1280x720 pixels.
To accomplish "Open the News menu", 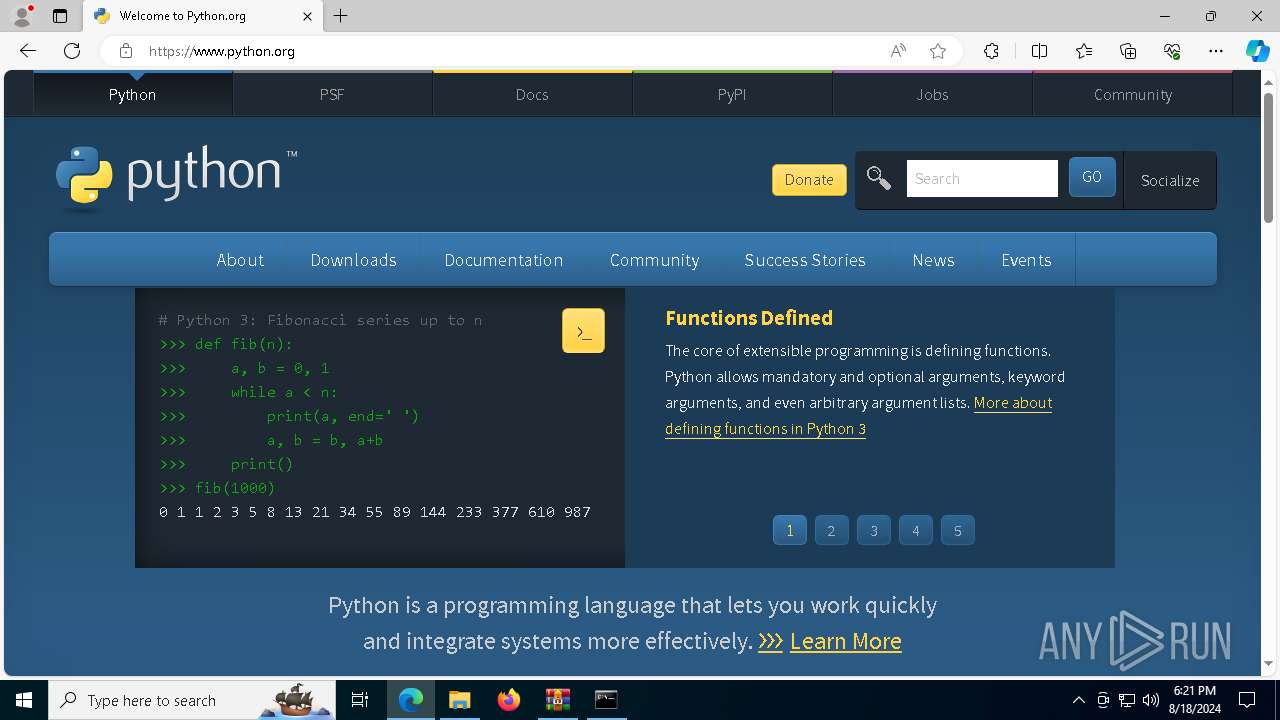I will (933, 260).
